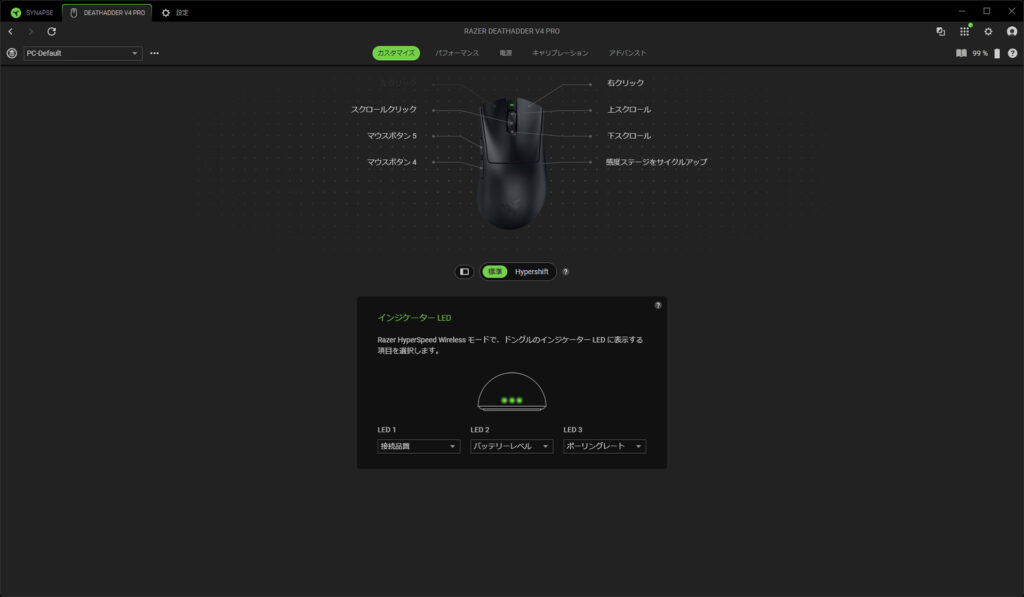The width and height of the screenshot is (1024, 597).
Task: Select the マウスボタン 5 assignment label
Action: 392,136
